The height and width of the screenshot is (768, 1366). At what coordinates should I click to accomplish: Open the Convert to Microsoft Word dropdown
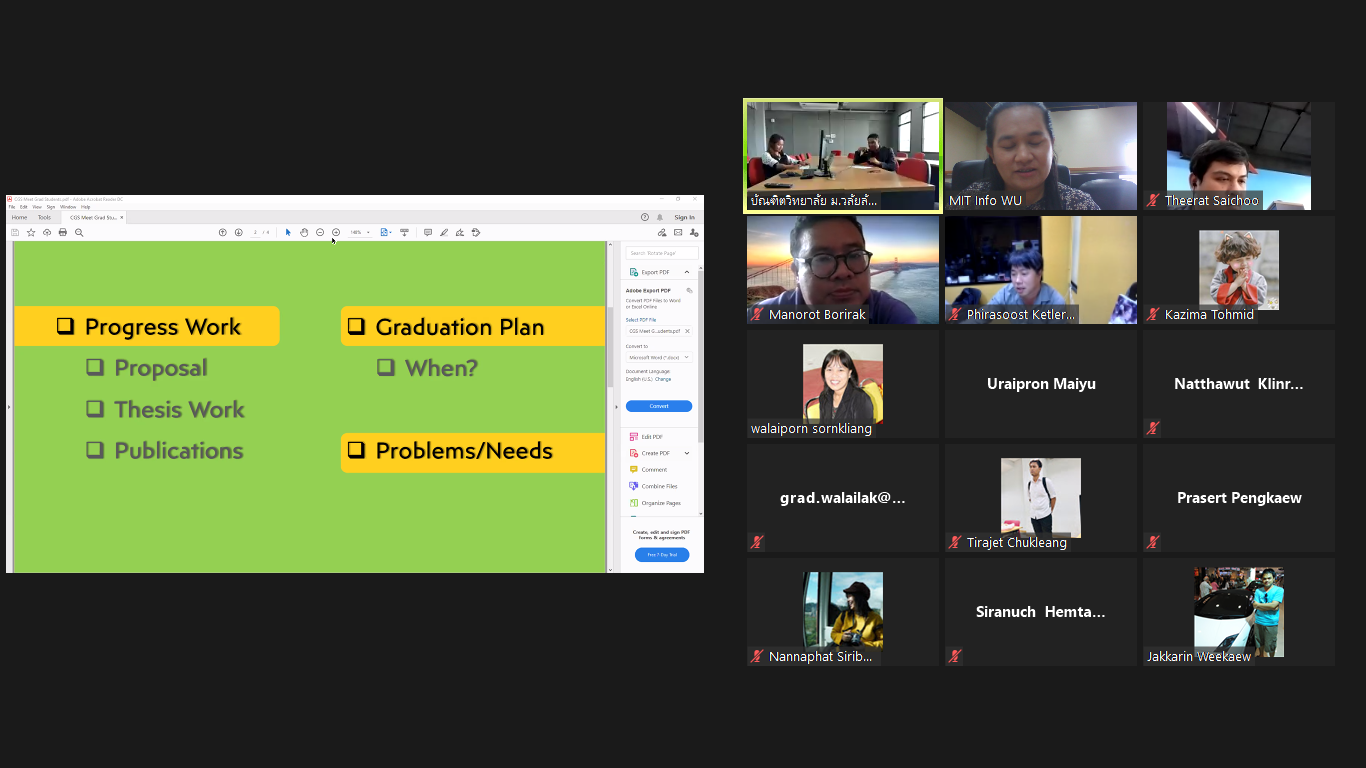point(659,357)
